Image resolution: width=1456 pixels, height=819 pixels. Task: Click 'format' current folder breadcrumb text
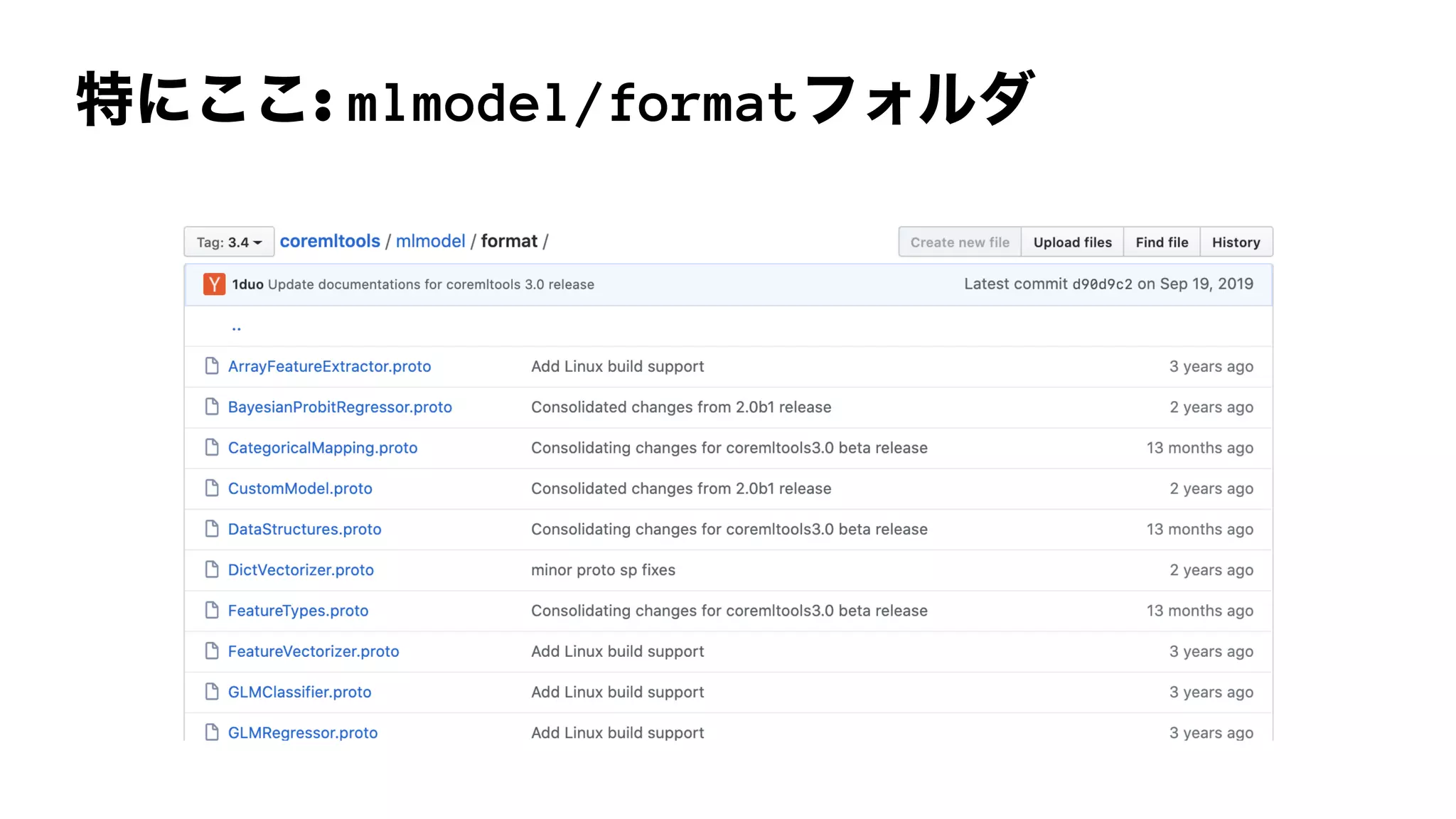pos(509,241)
